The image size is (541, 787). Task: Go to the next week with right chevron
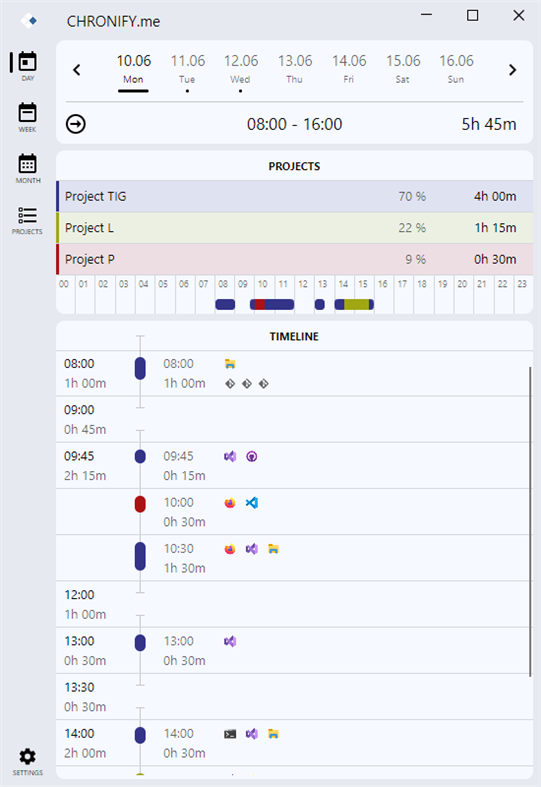[x=512, y=70]
